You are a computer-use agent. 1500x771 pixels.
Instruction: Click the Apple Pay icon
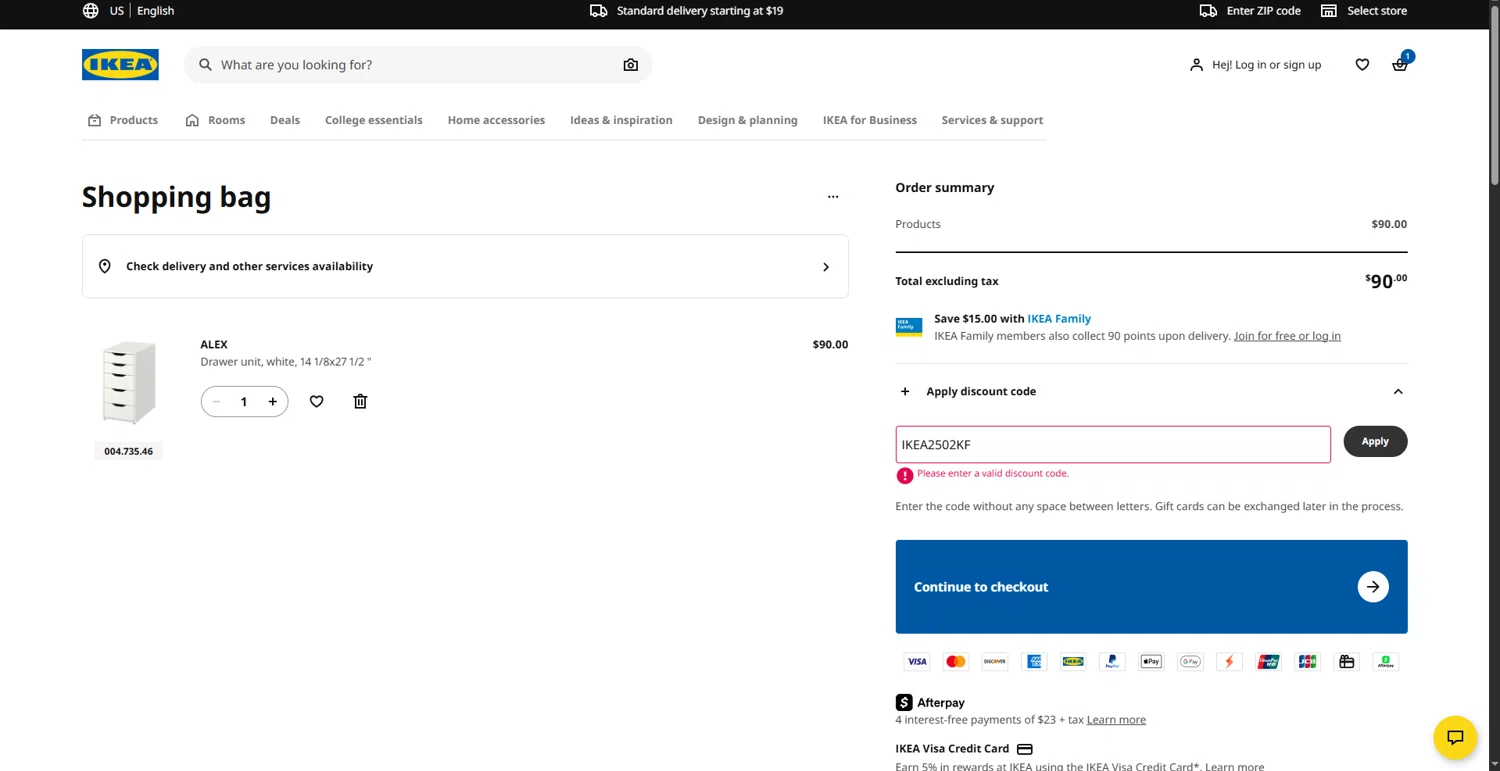(x=1151, y=661)
